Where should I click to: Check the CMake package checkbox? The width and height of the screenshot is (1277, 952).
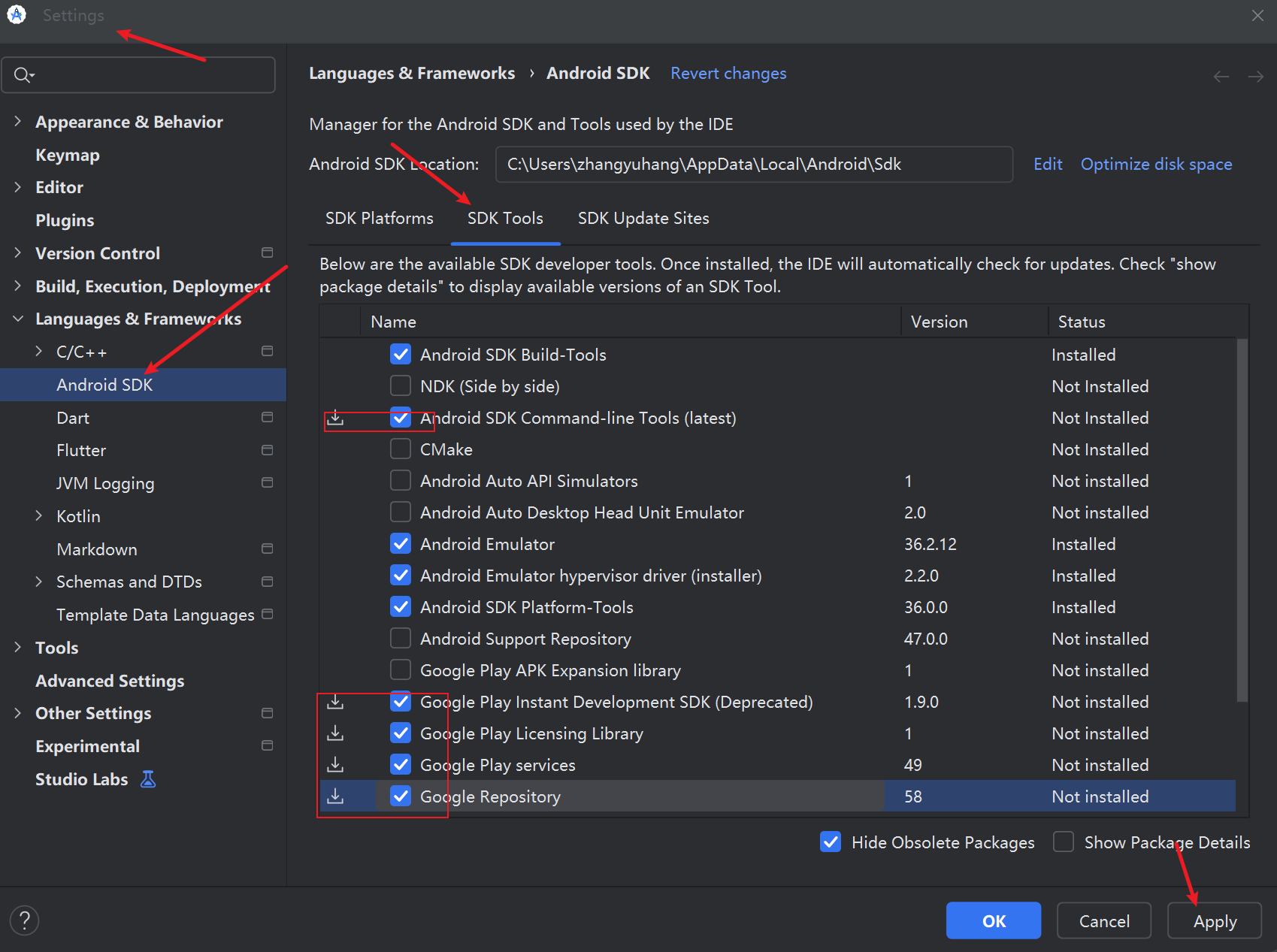(x=401, y=449)
